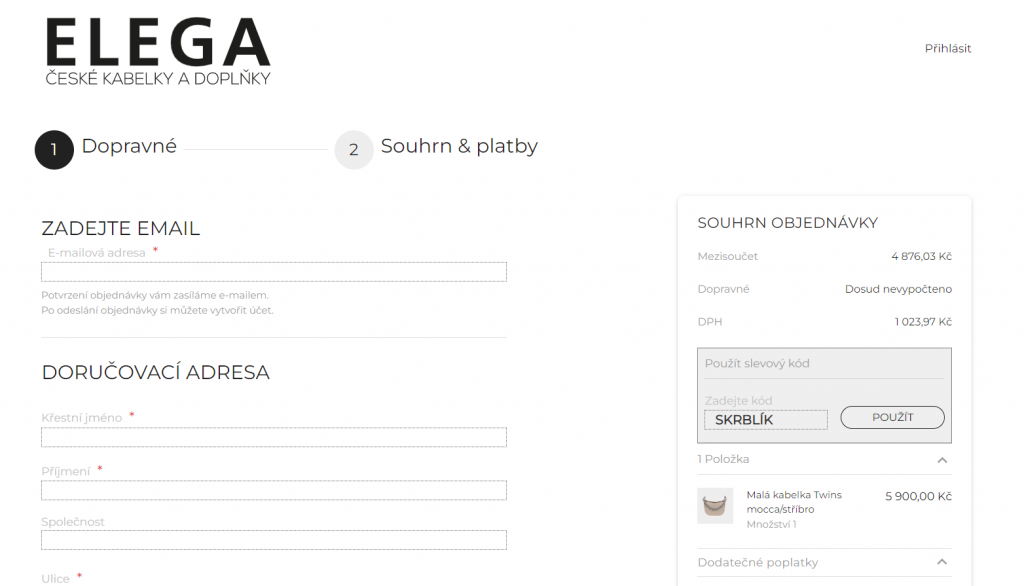1024x586 pixels.
Task: Click the ČESKÉ KABELKY A DOPLŇKY tagline
Action: tap(157, 78)
